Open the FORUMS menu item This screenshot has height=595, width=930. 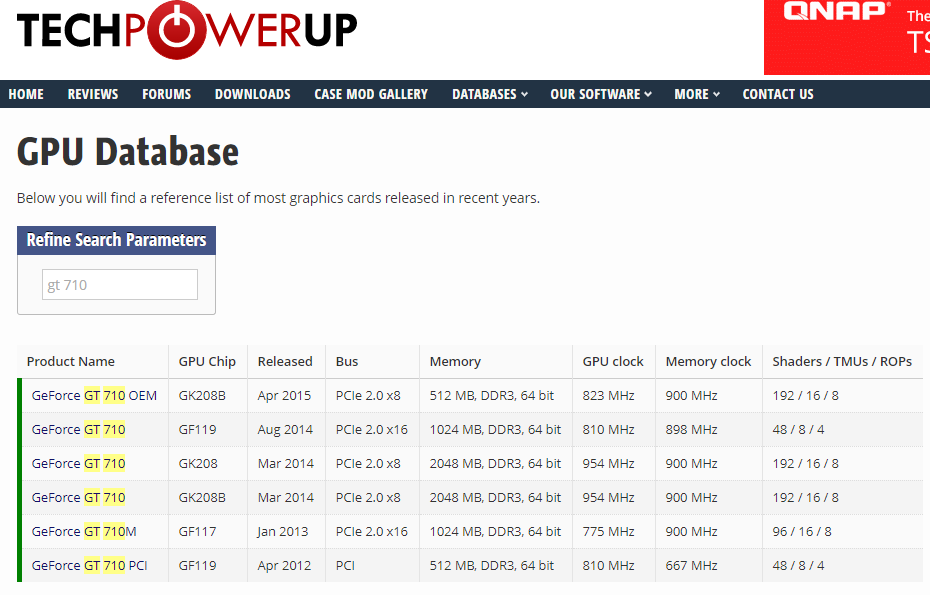click(x=167, y=94)
